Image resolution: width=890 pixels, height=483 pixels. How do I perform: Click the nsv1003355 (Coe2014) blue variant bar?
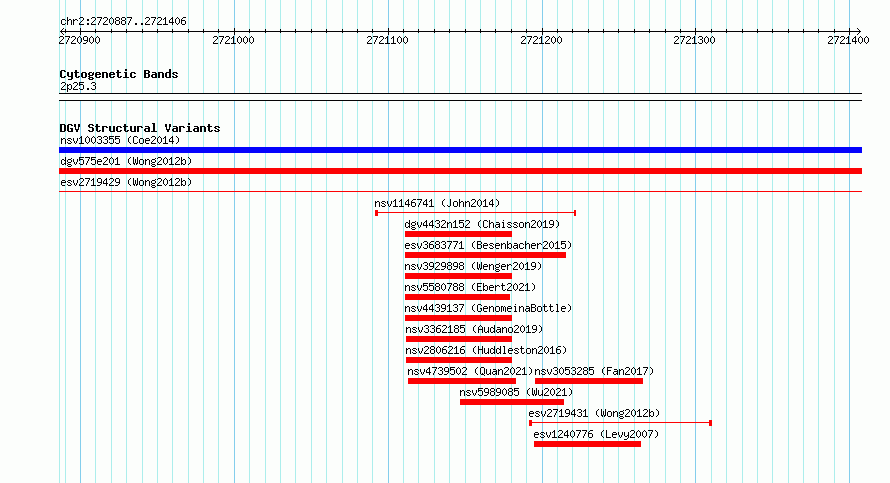pyautogui.click(x=460, y=150)
